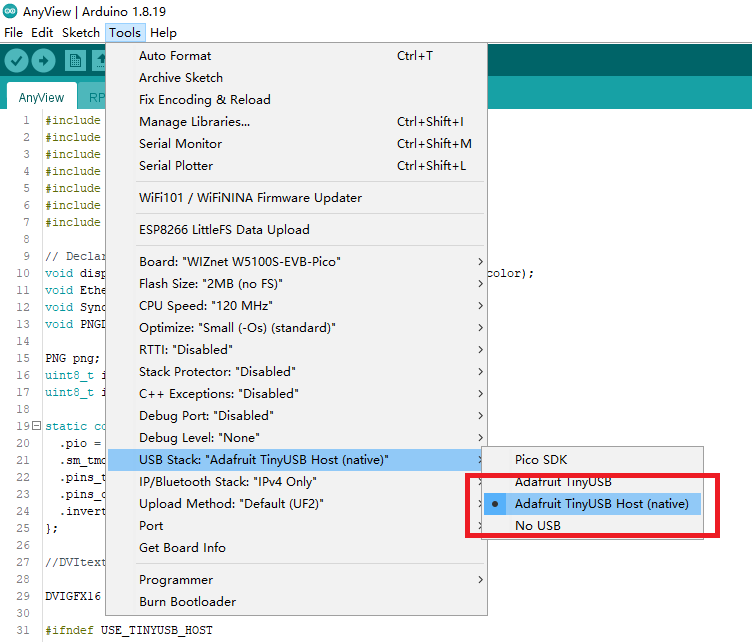The height and width of the screenshot is (642, 752).
Task: Click the Verify checkmark toolbar icon
Action: pyautogui.click(x=16, y=61)
